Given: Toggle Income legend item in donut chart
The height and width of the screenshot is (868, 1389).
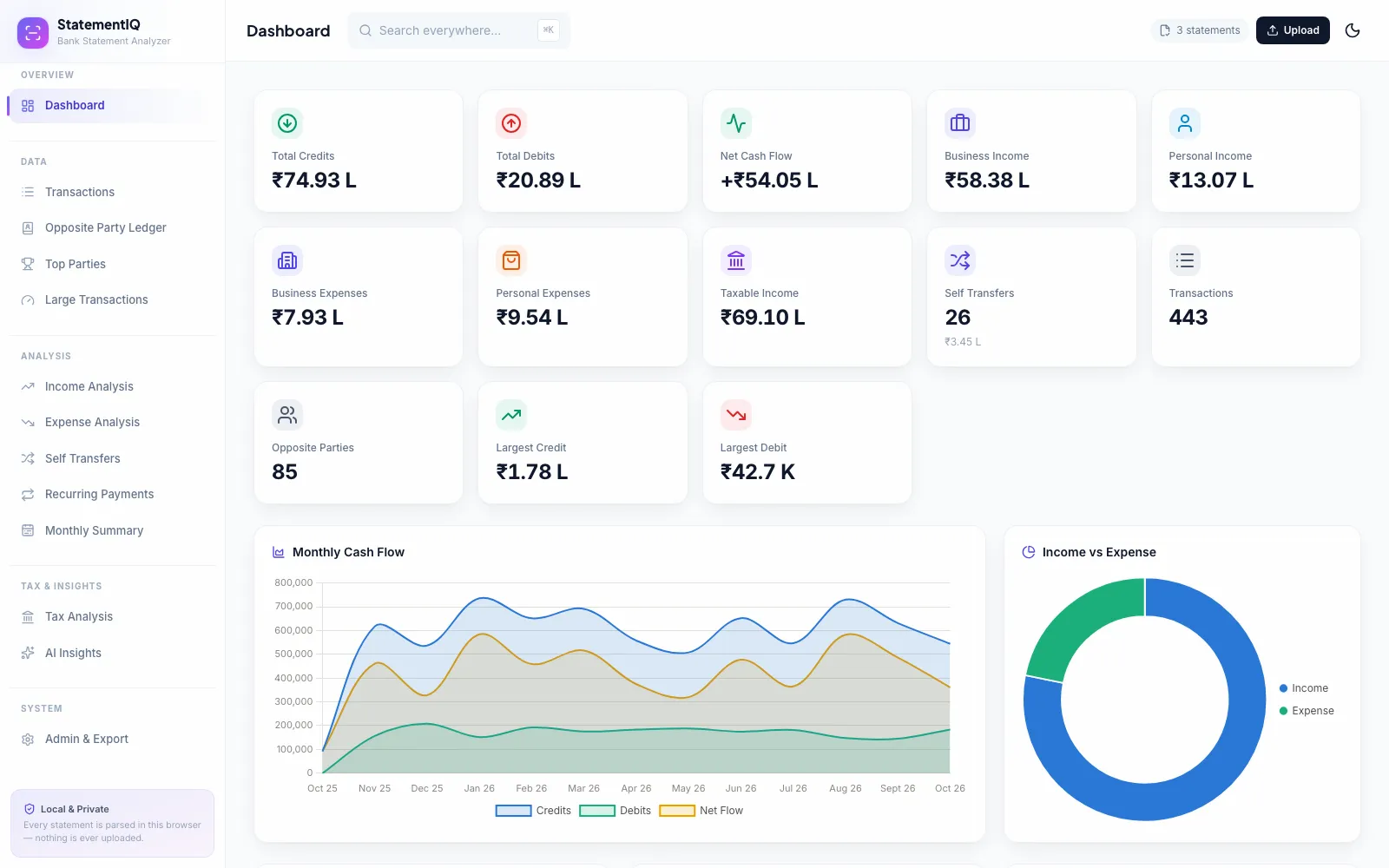Looking at the screenshot, I should (1304, 688).
